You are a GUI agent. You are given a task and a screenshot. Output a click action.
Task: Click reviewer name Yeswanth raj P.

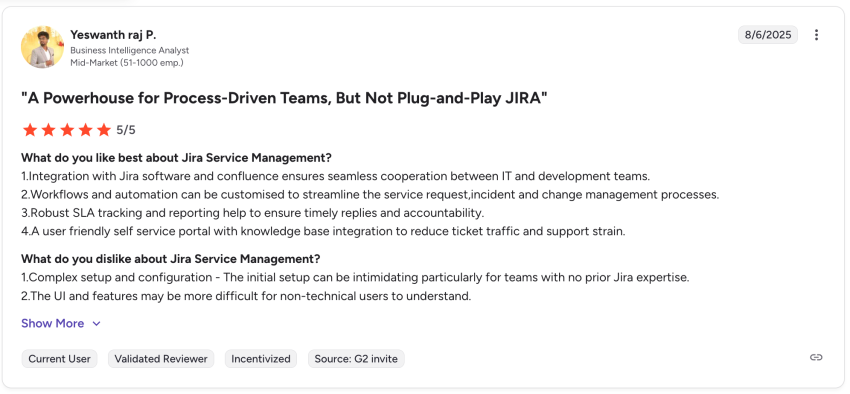point(113,35)
